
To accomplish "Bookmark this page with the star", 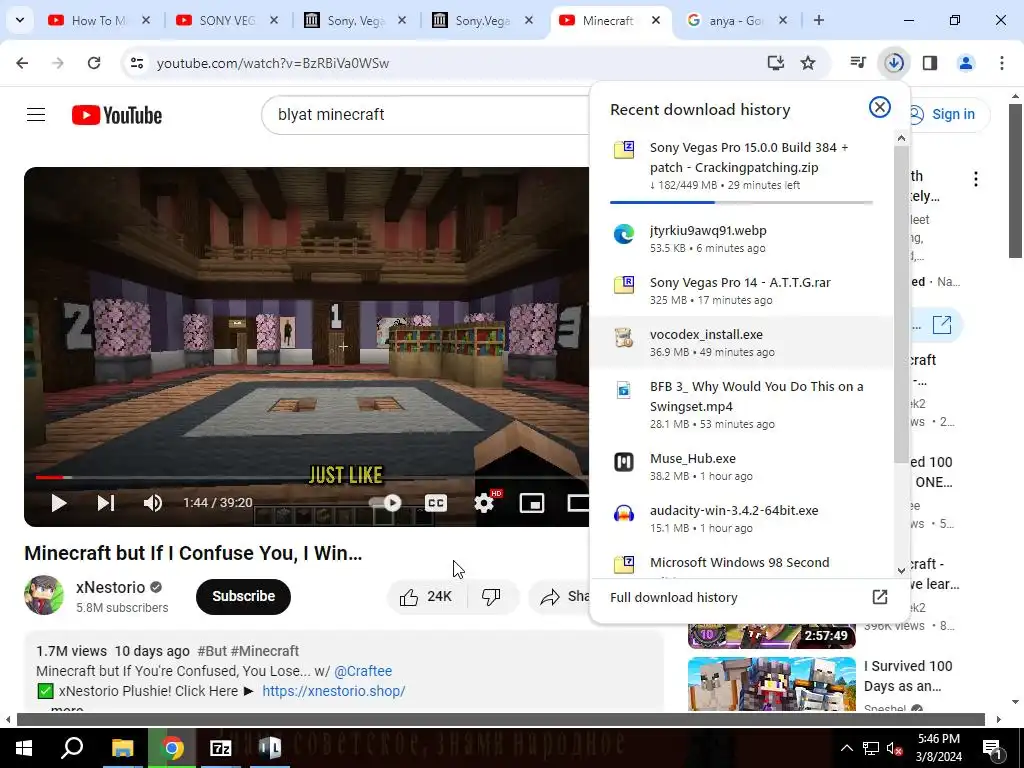I will point(808,63).
